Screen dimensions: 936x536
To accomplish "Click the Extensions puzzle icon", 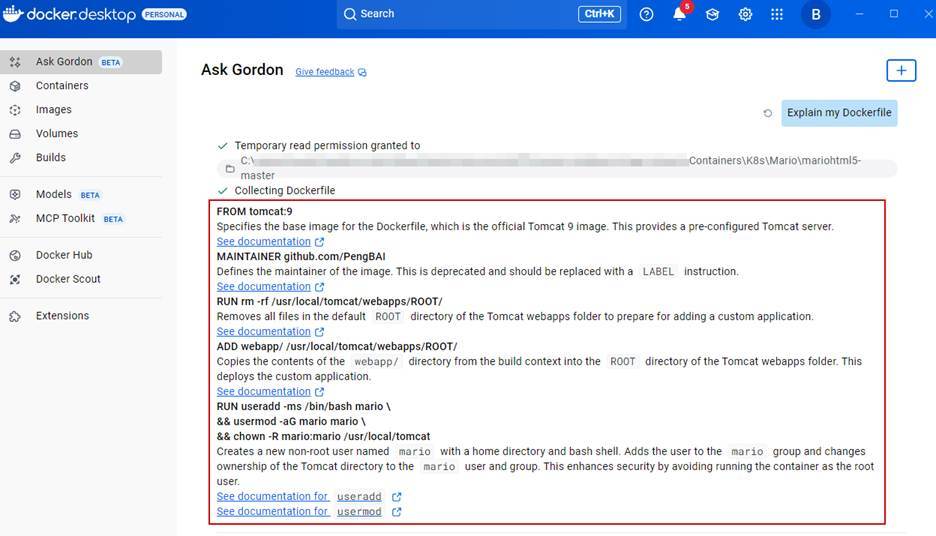I will (x=15, y=316).
